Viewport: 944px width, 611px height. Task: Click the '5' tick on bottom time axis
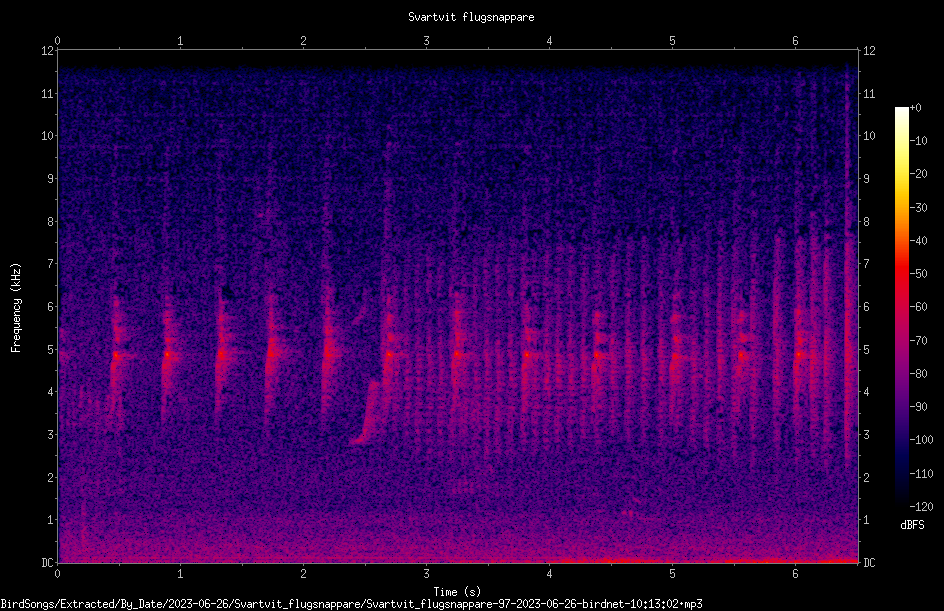click(672, 574)
